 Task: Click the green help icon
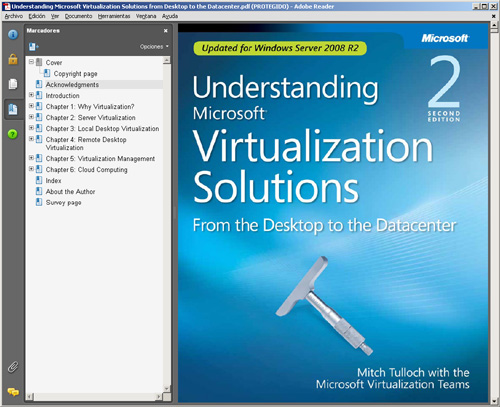click(13, 134)
